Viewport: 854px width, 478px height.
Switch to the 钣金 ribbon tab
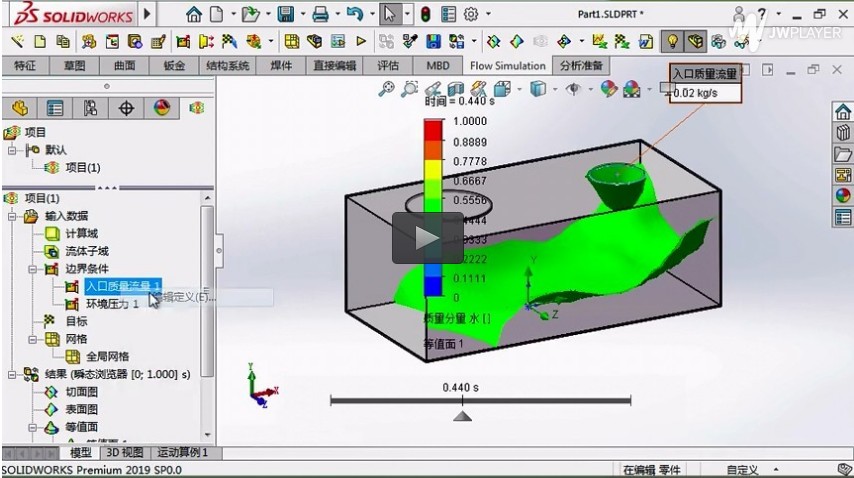pos(174,65)
